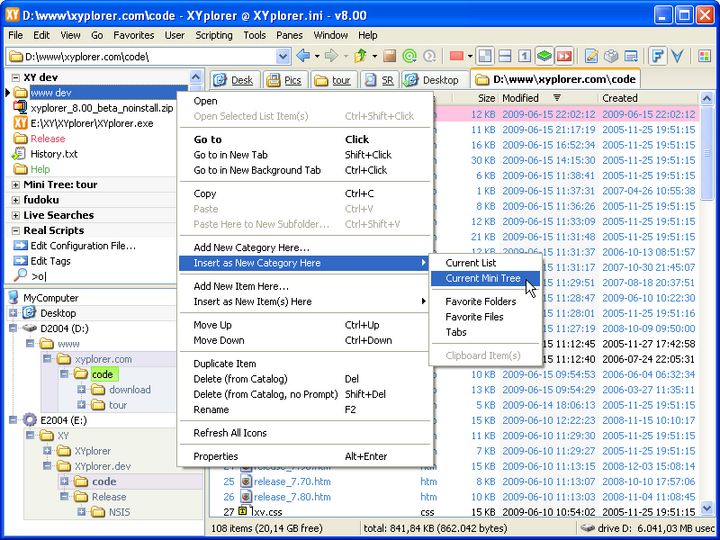Click Insert as New Item(s) Here entry

(305, 302)
